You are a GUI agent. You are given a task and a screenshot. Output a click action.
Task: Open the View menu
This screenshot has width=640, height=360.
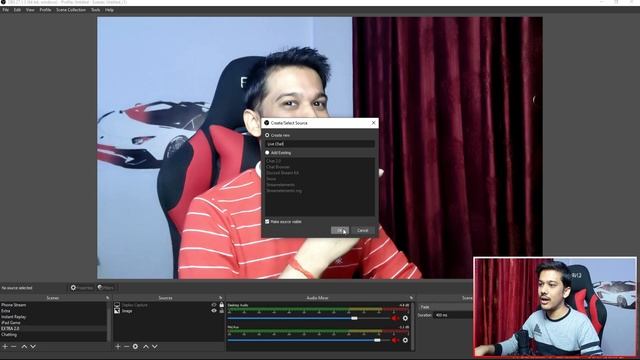pos(30,10)
